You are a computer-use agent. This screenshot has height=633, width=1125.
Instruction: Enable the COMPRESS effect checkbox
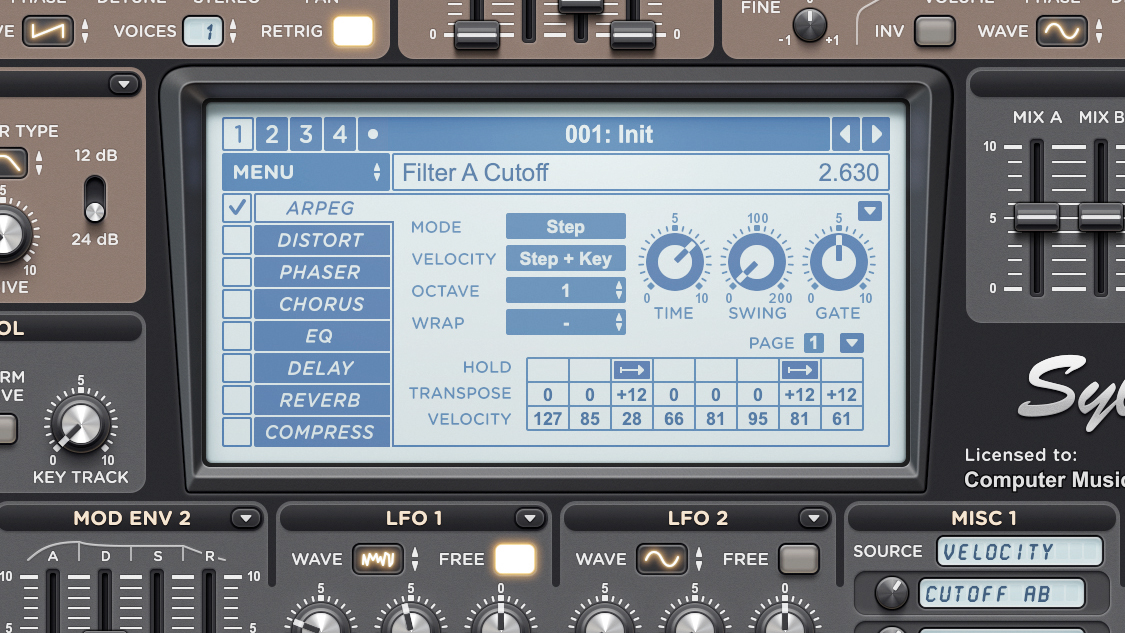click(237, 431)
